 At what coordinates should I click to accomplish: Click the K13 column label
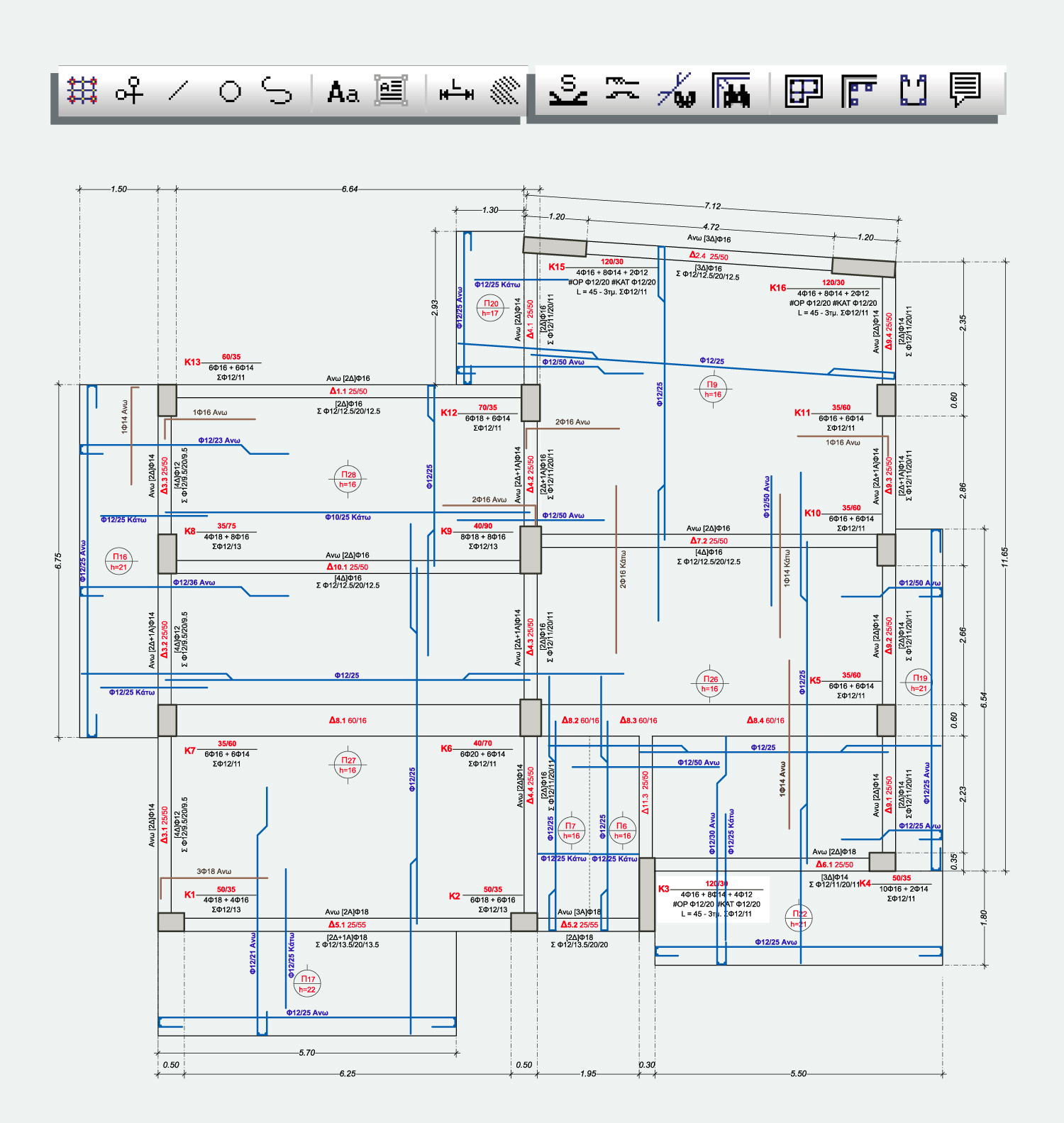pyautogui.click(x=192, y=362)
